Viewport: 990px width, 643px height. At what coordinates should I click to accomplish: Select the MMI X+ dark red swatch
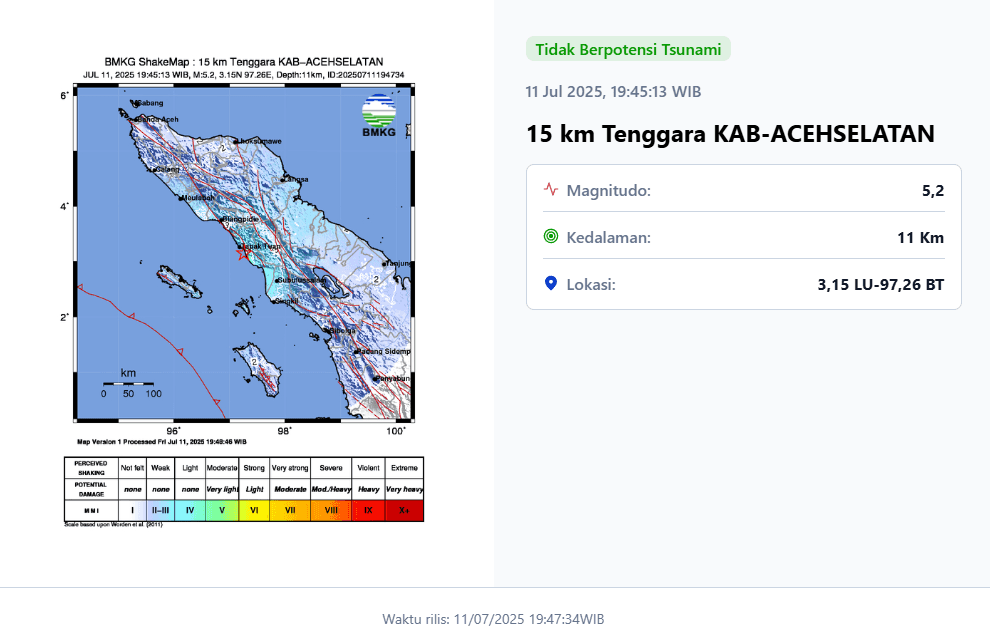[x=404, y=510]
